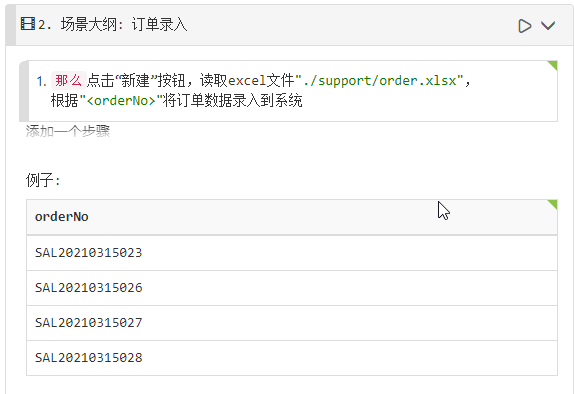
Task: Click the step number 1 label
Action: (x=41, y=81)
